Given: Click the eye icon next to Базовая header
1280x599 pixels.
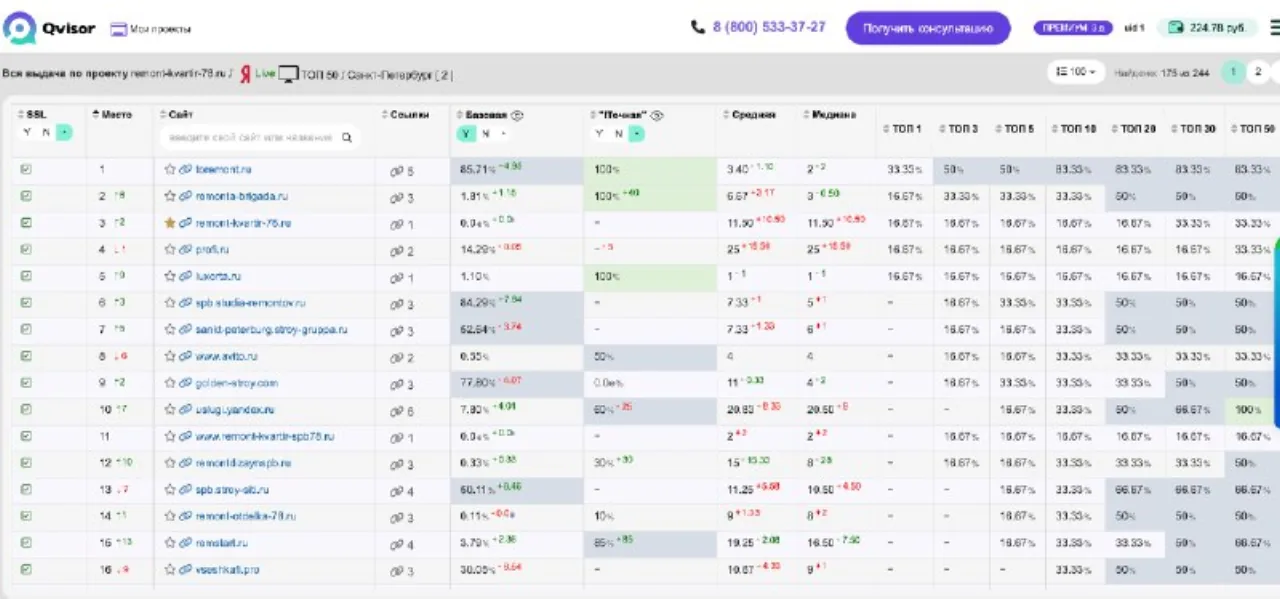Looking at the screenshot, I should [x=518, y=115].
